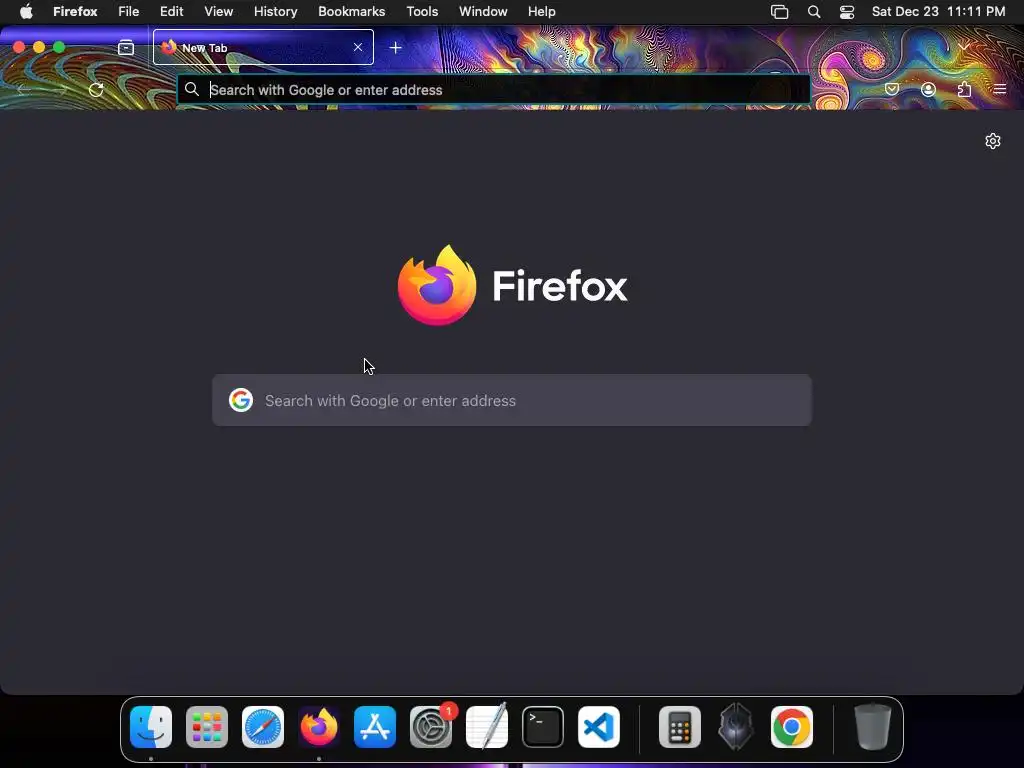Open the File menu
Viewport: 1024px width, 768px height.
point(129,12)
